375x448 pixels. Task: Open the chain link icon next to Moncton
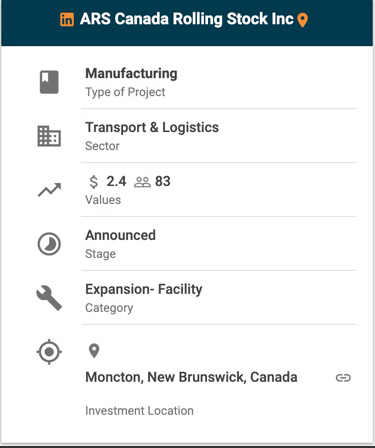pyautogui.click(x=343, y=378)
